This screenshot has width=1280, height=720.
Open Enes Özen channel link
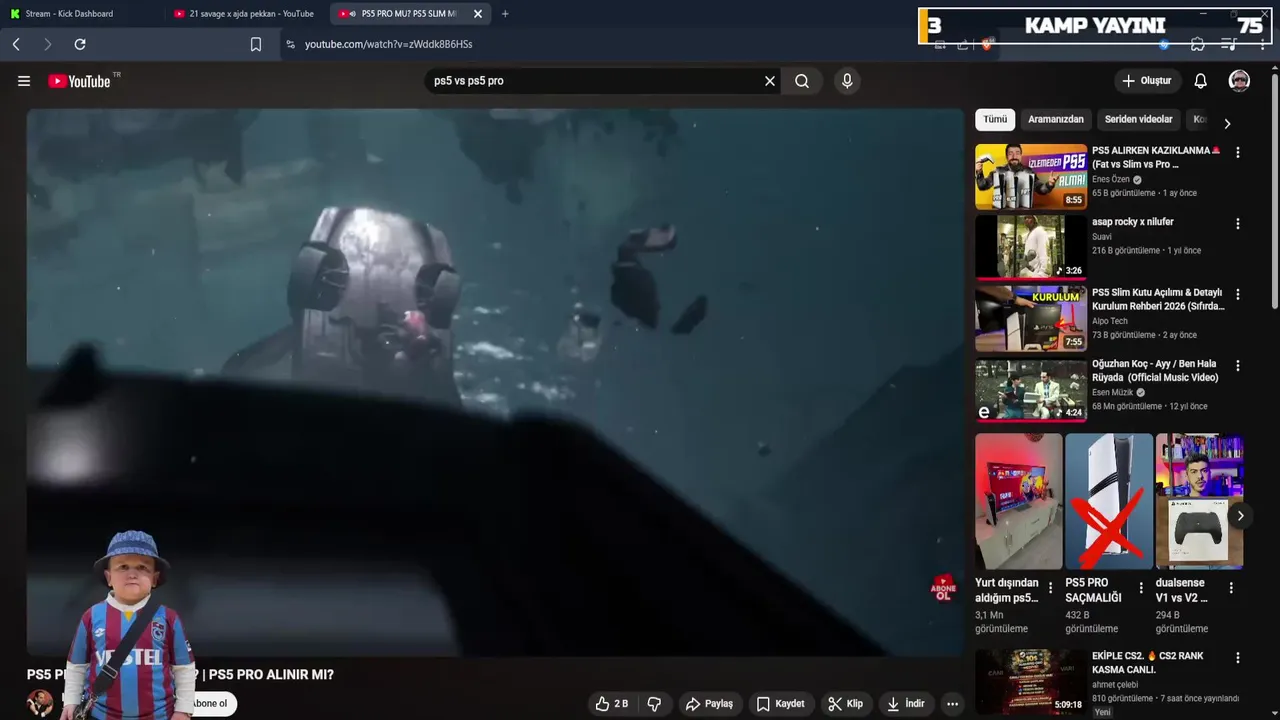pos(1111,180)
